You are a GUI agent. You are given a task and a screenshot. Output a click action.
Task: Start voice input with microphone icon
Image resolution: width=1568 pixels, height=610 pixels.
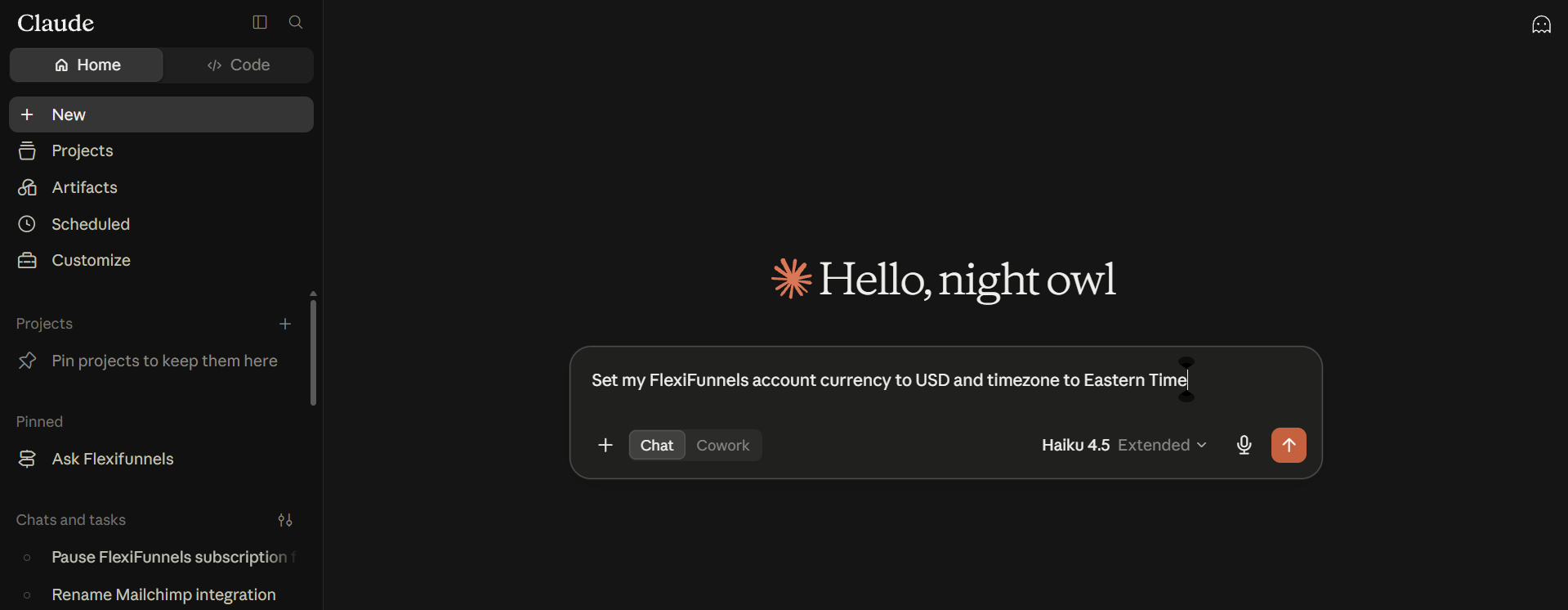coord(1244,445)
